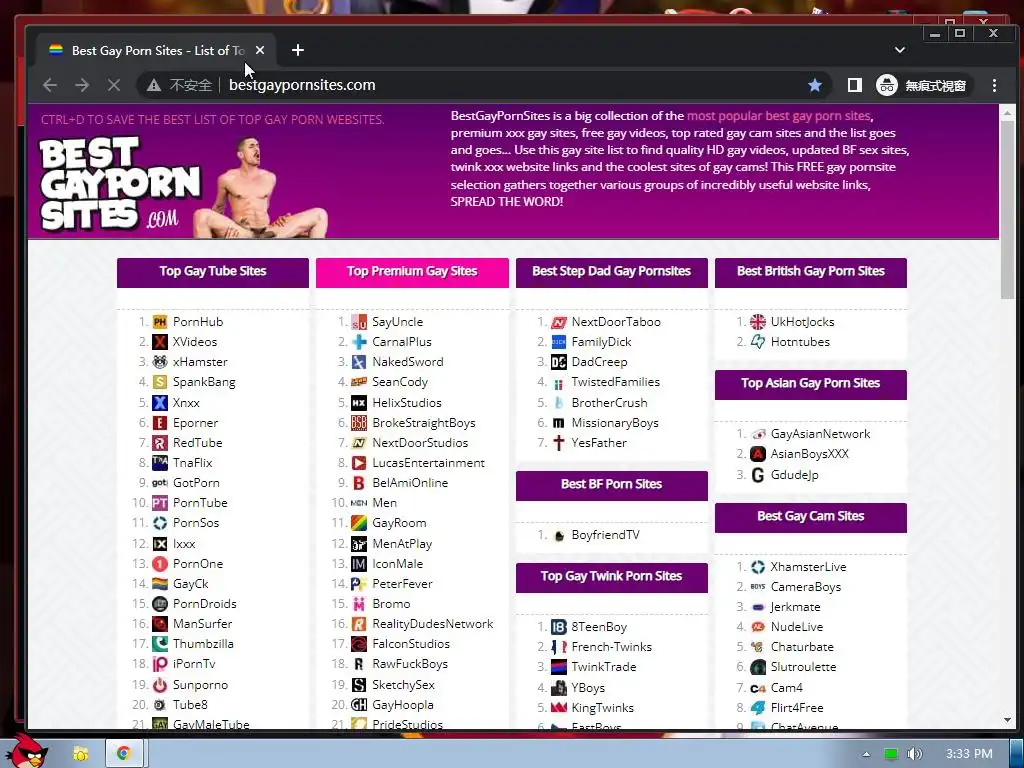Open the GotPorn link
The image size is (1024, 768).
click(x=196, y=483)
